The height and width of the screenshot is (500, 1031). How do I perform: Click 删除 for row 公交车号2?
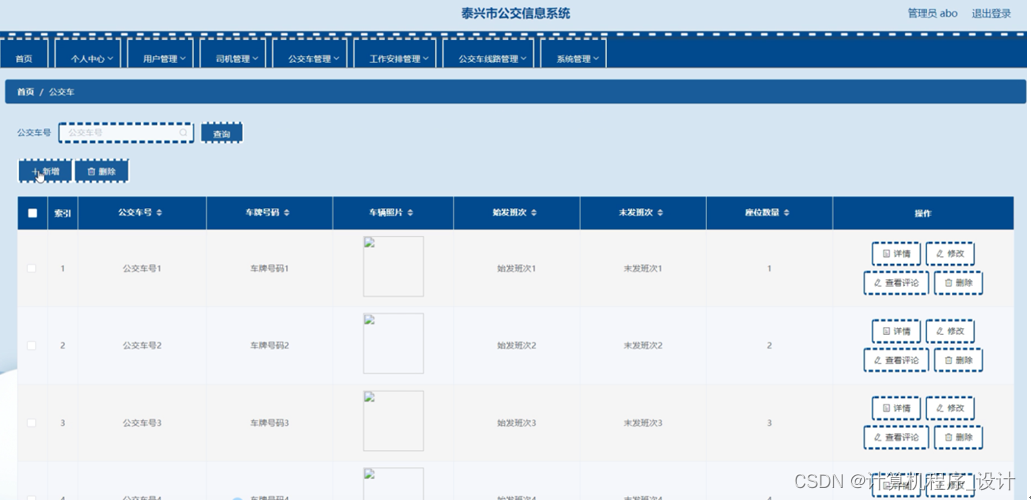point(958,360)
